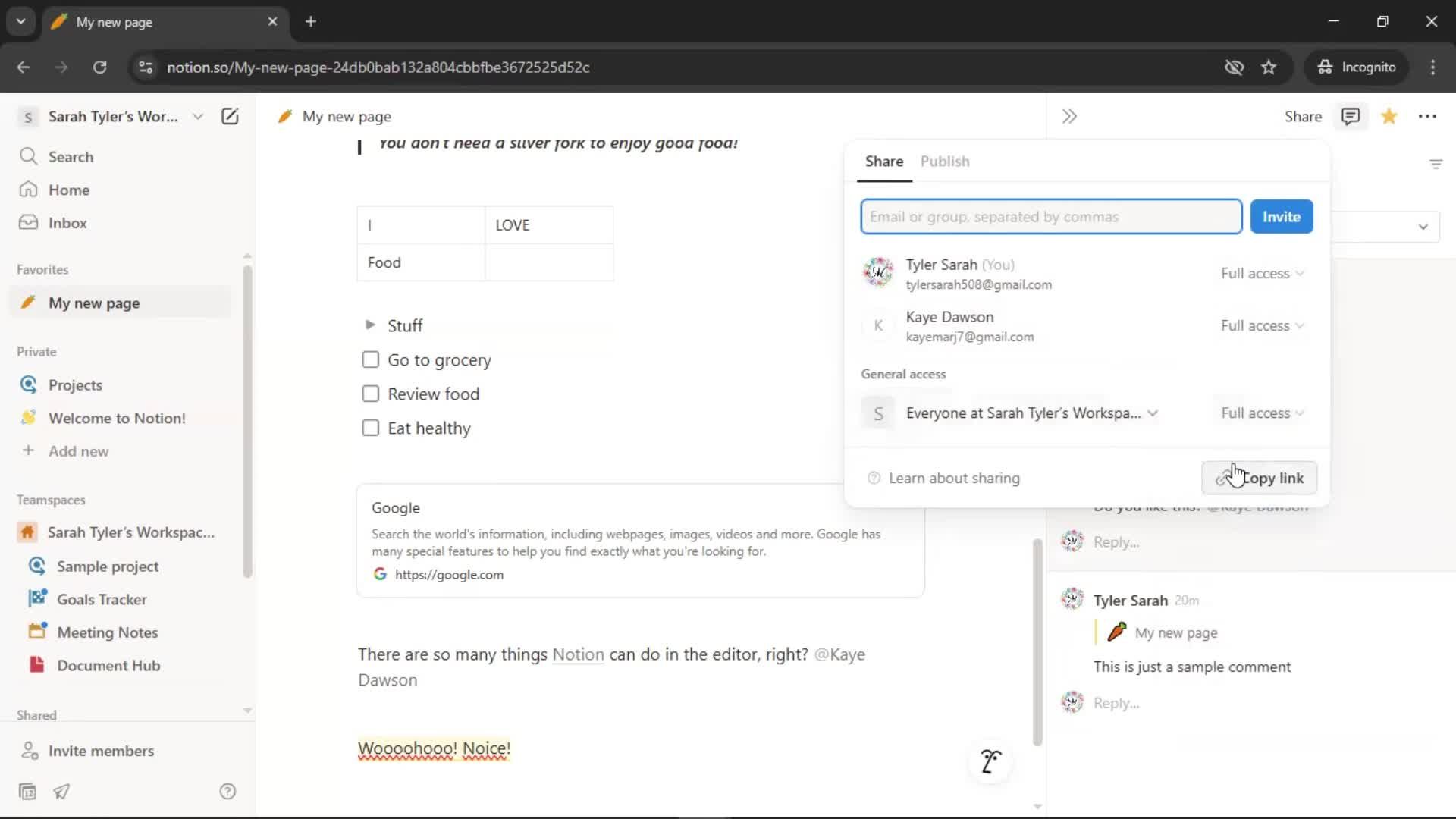Click the carrot icon in breadcrumb
Image resolution: width=1456 pixels, height=819 pixels.
pyautogui.click(x=285, y=116)
